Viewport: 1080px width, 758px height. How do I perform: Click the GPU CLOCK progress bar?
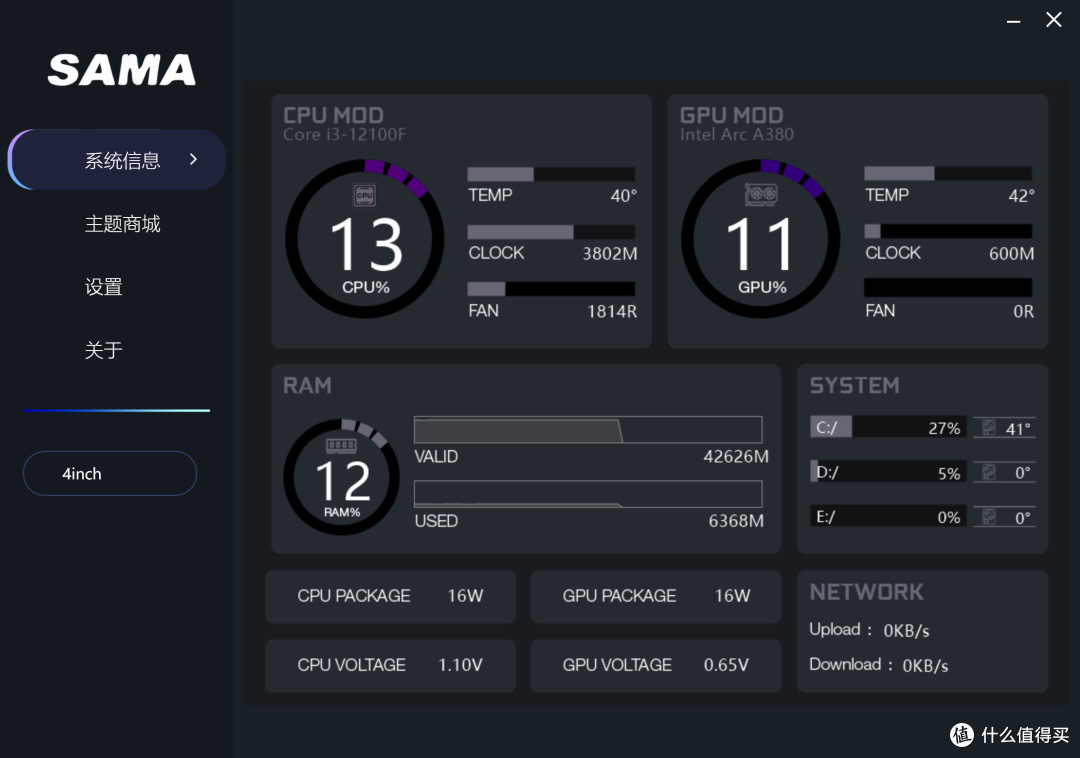[x=948, y=231]
